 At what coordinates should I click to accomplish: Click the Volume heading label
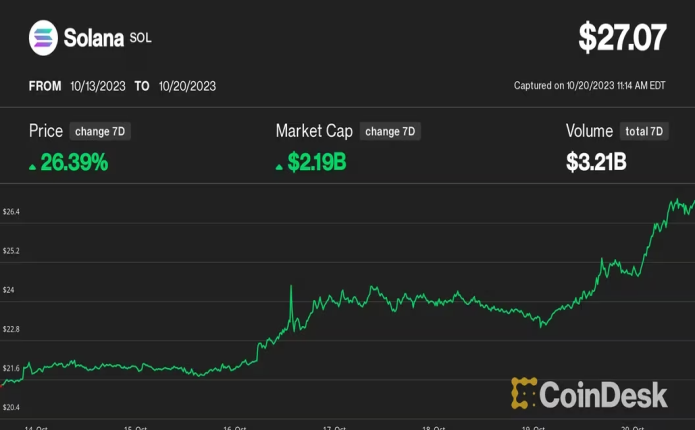point(589,131)
